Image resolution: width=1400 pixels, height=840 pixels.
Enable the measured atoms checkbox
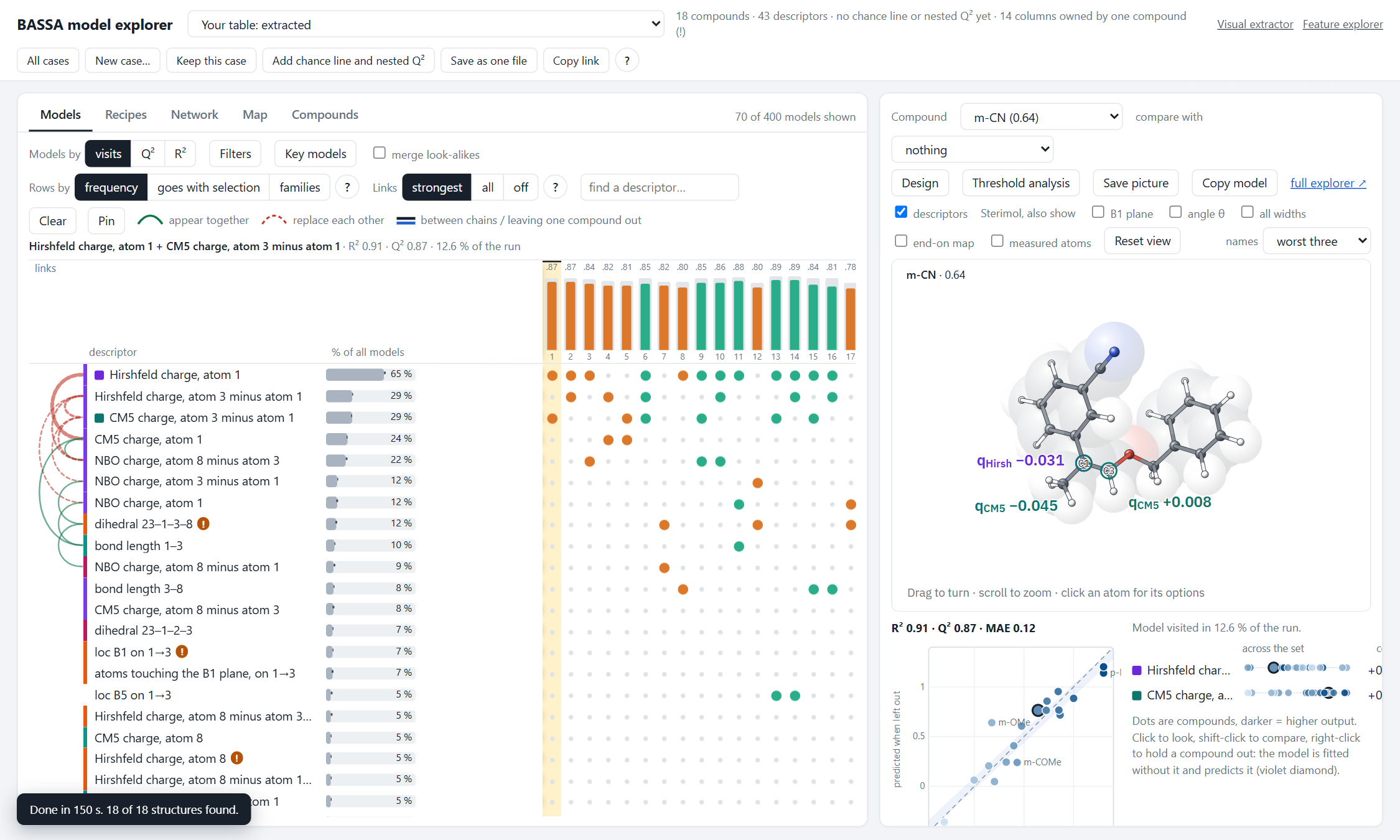coord(997,241)
